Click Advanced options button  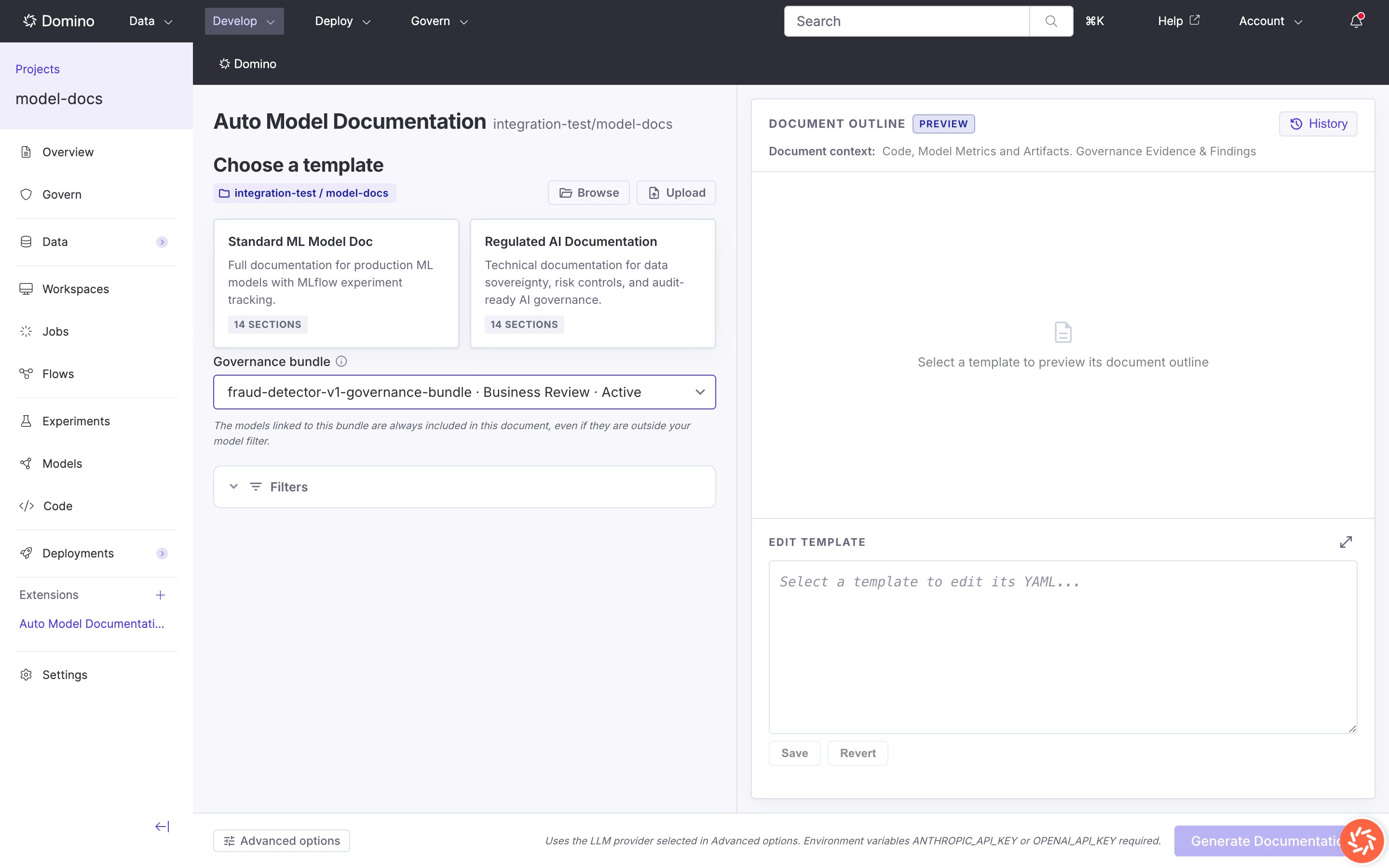pyautogui.click(x=281, y=841)
